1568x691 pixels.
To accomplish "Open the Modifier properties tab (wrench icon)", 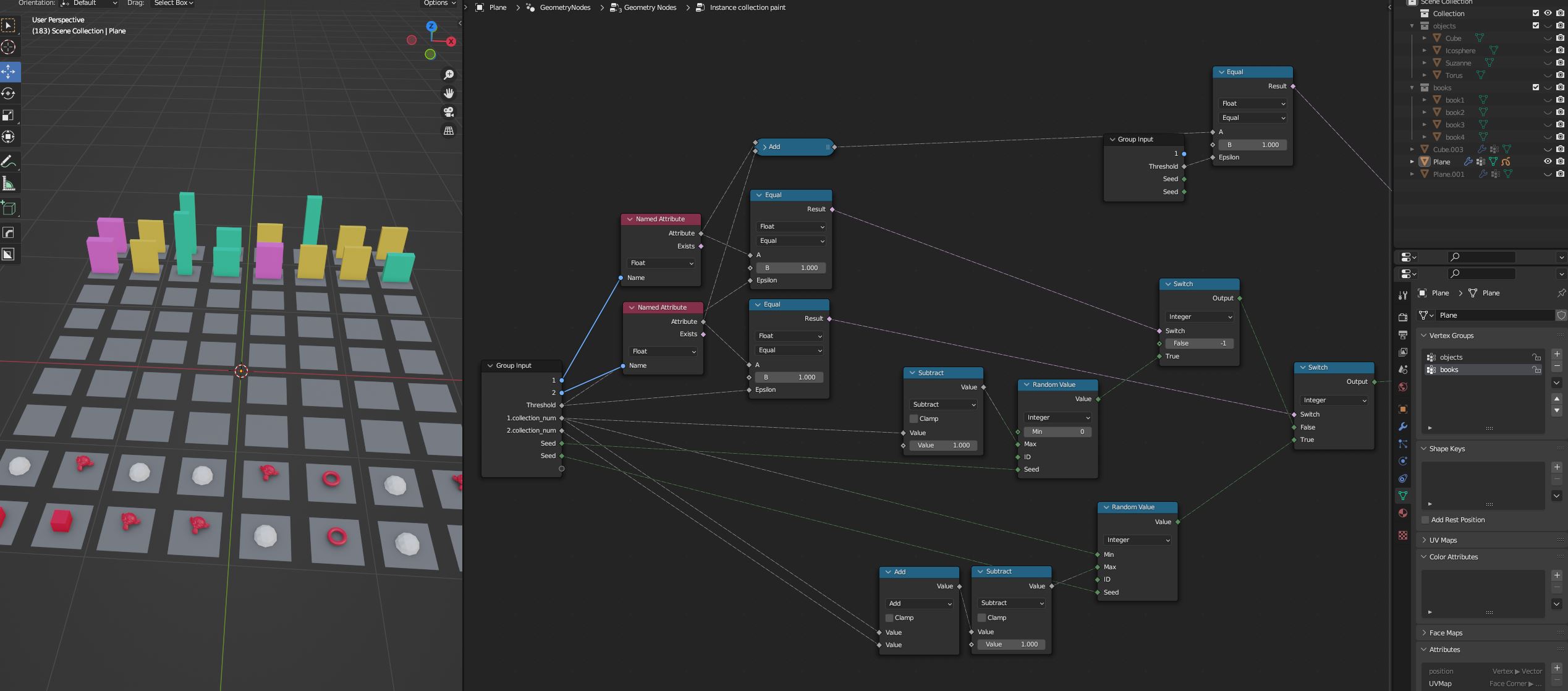I will (1403, 426).
